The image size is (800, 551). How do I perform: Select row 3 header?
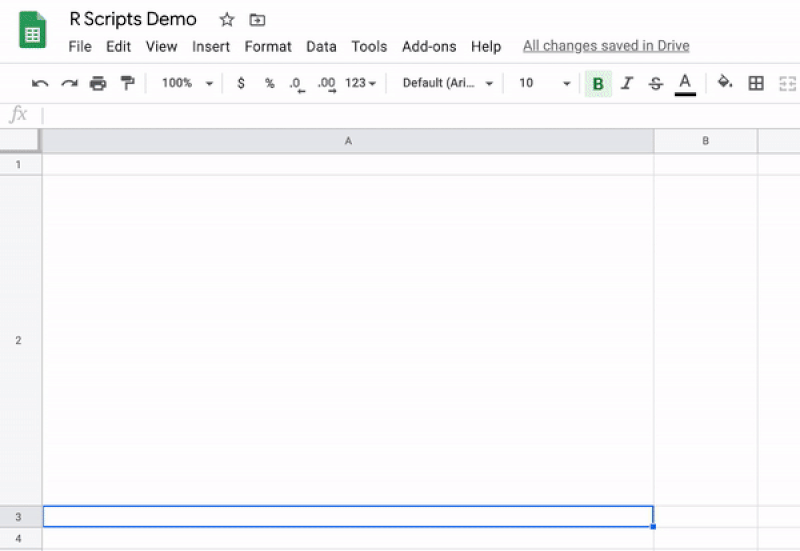pos(18,517)
